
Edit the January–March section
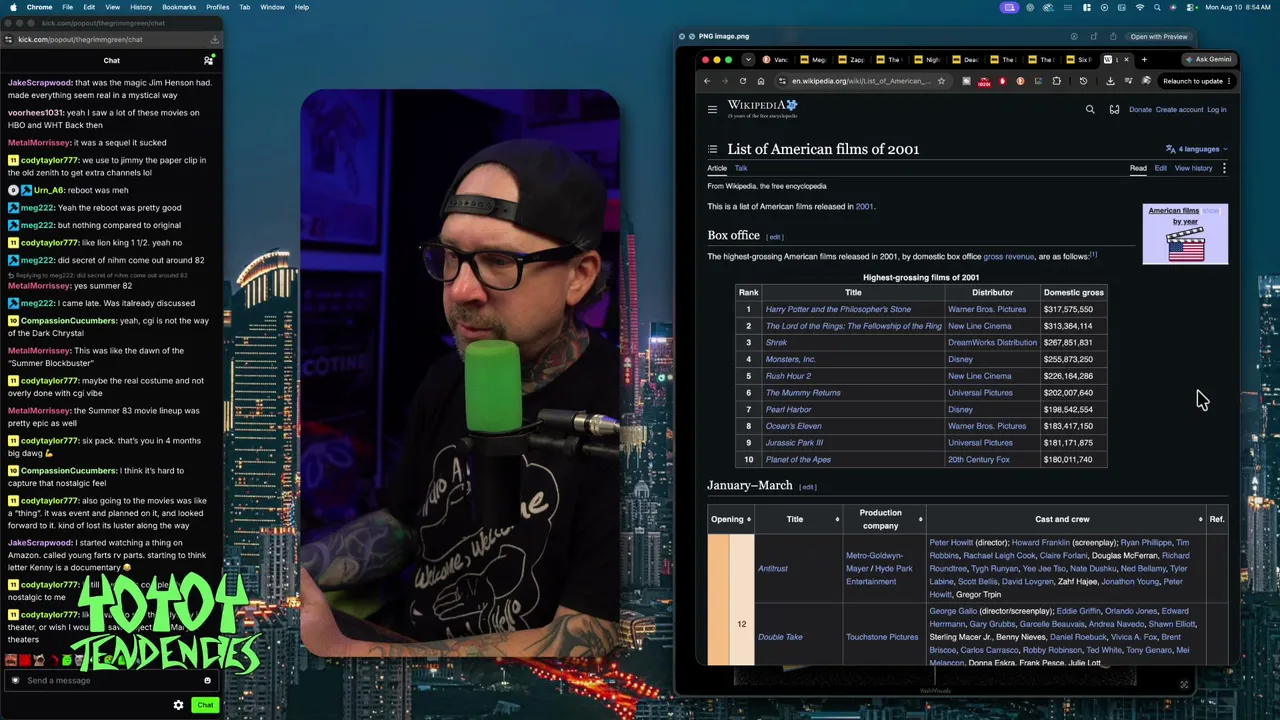(x=808, y=487)
